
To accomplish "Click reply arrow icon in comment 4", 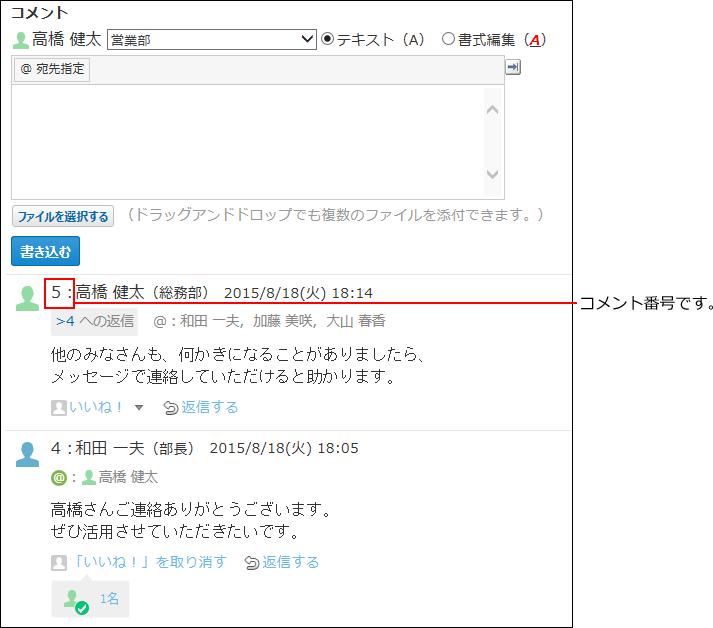I will pyautogui.click(x=252, y=563).
